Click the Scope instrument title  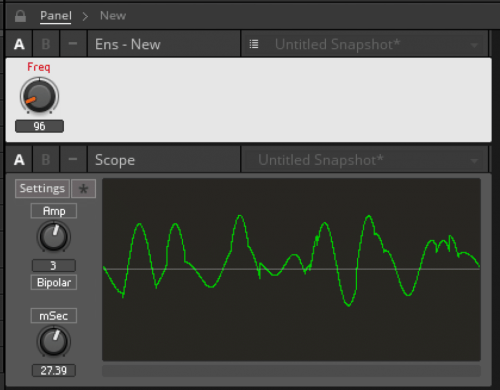click(163, 160)
